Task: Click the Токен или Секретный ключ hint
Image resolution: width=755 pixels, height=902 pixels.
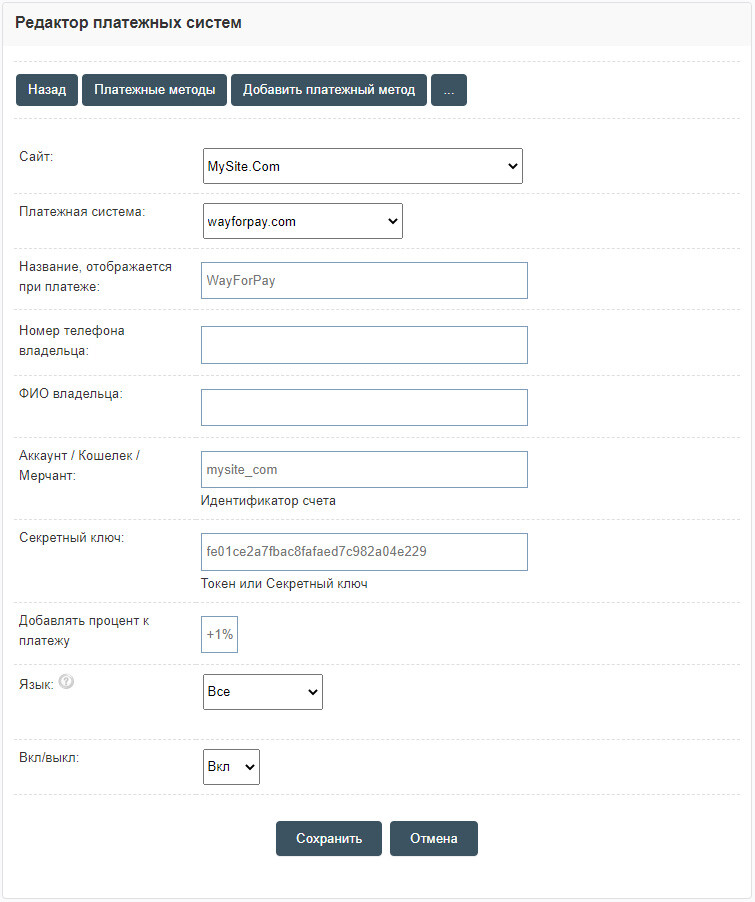Action: [284, 584]
